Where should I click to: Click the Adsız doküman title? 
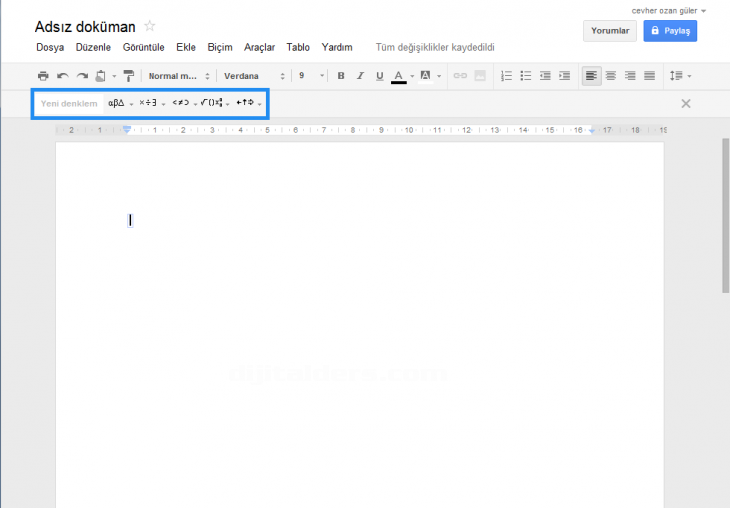[x=85, y=27]
